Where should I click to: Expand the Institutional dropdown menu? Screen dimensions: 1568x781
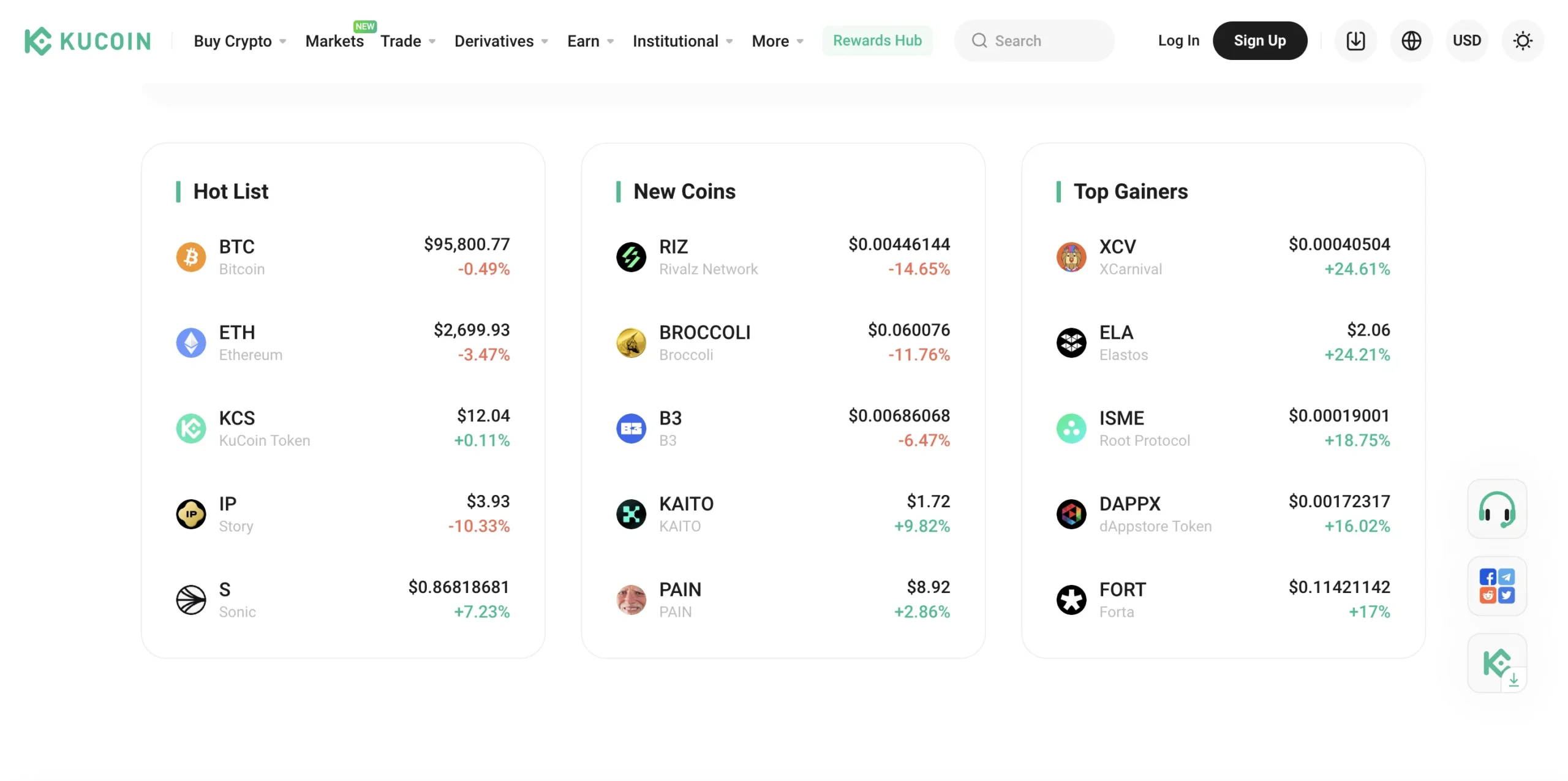click(x=682, y=41)
